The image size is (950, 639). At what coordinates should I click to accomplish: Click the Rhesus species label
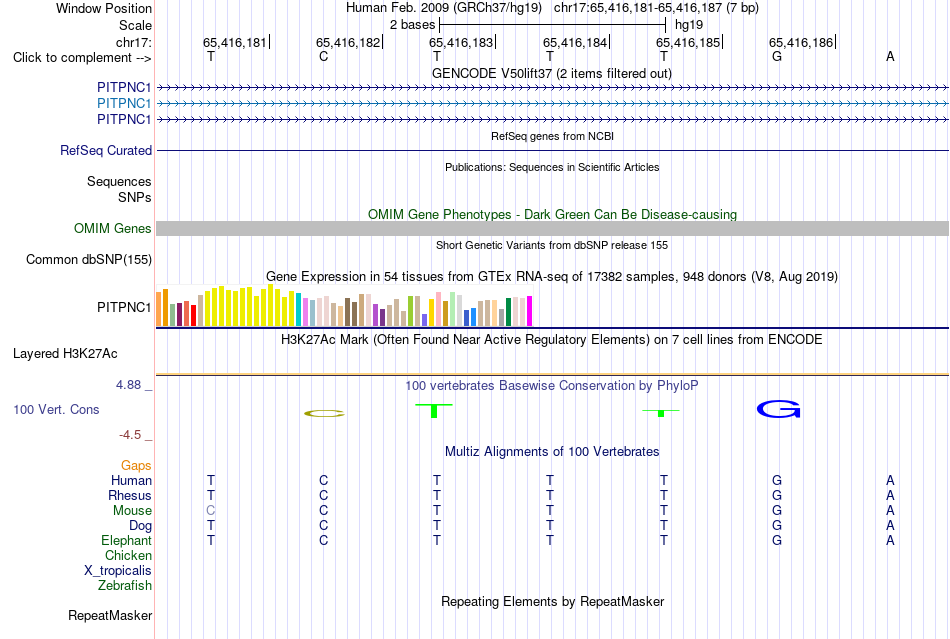click(130, 495)
